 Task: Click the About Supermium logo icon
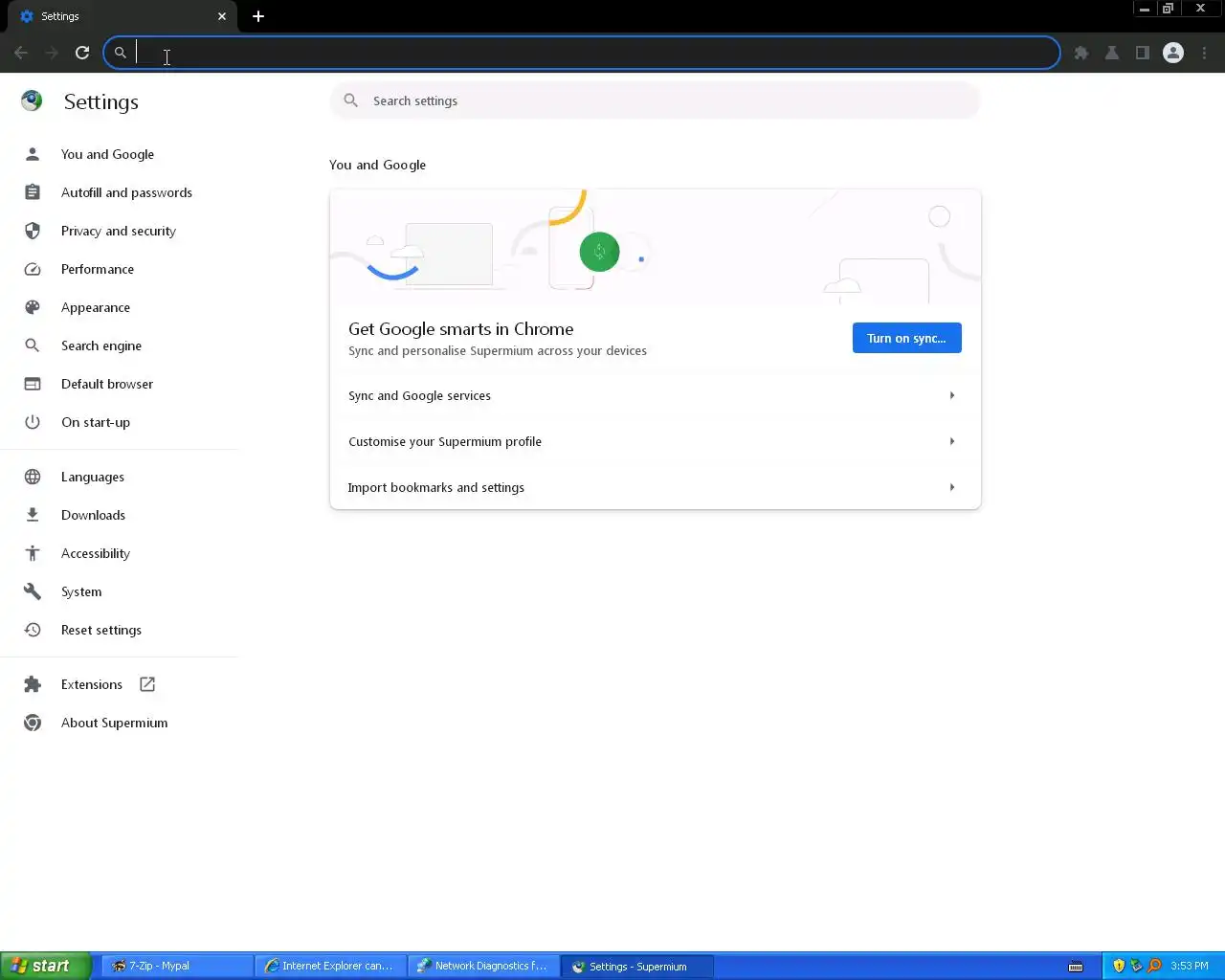coord(33,723)
